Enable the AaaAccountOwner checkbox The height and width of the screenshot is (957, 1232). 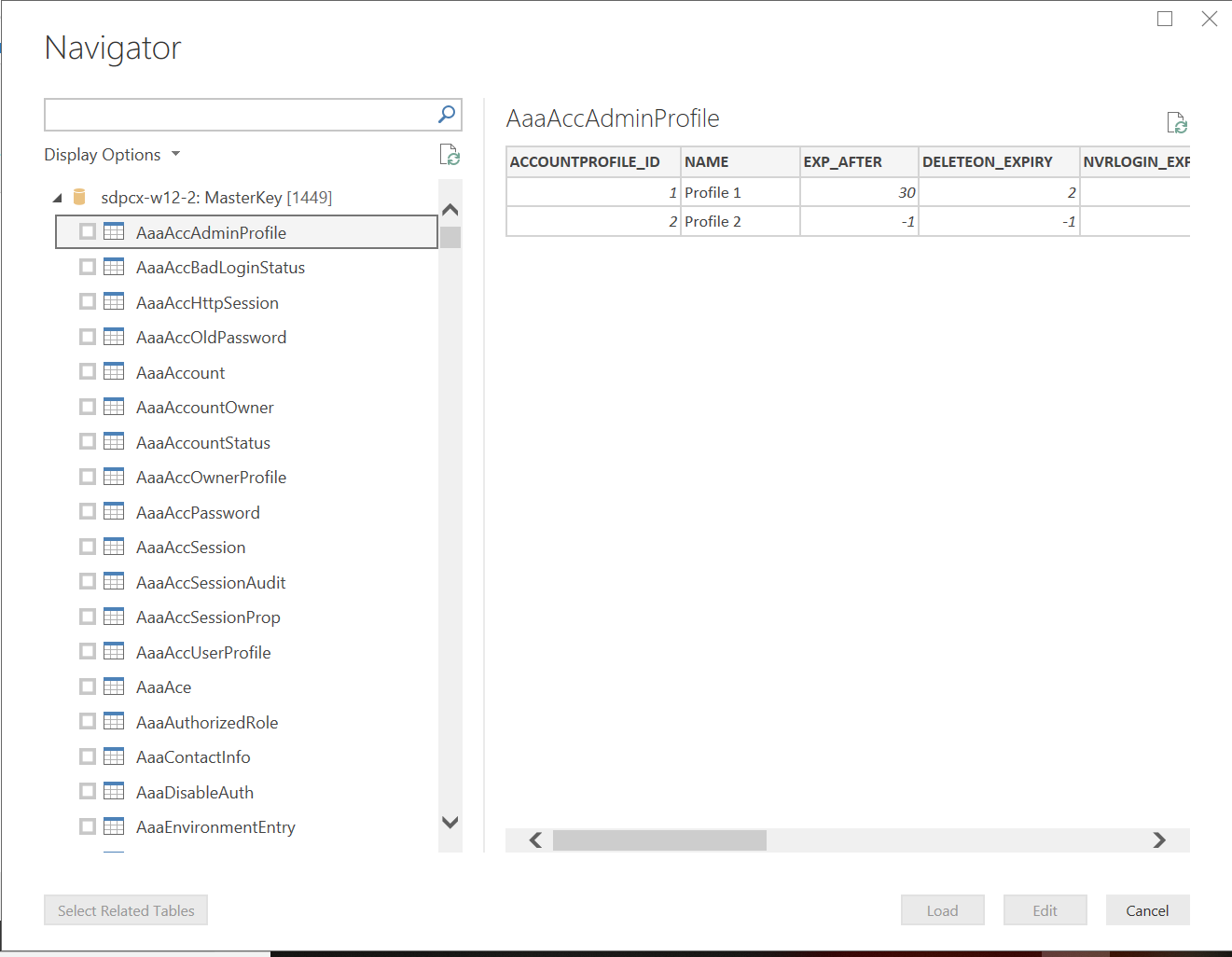pos(88,407)
